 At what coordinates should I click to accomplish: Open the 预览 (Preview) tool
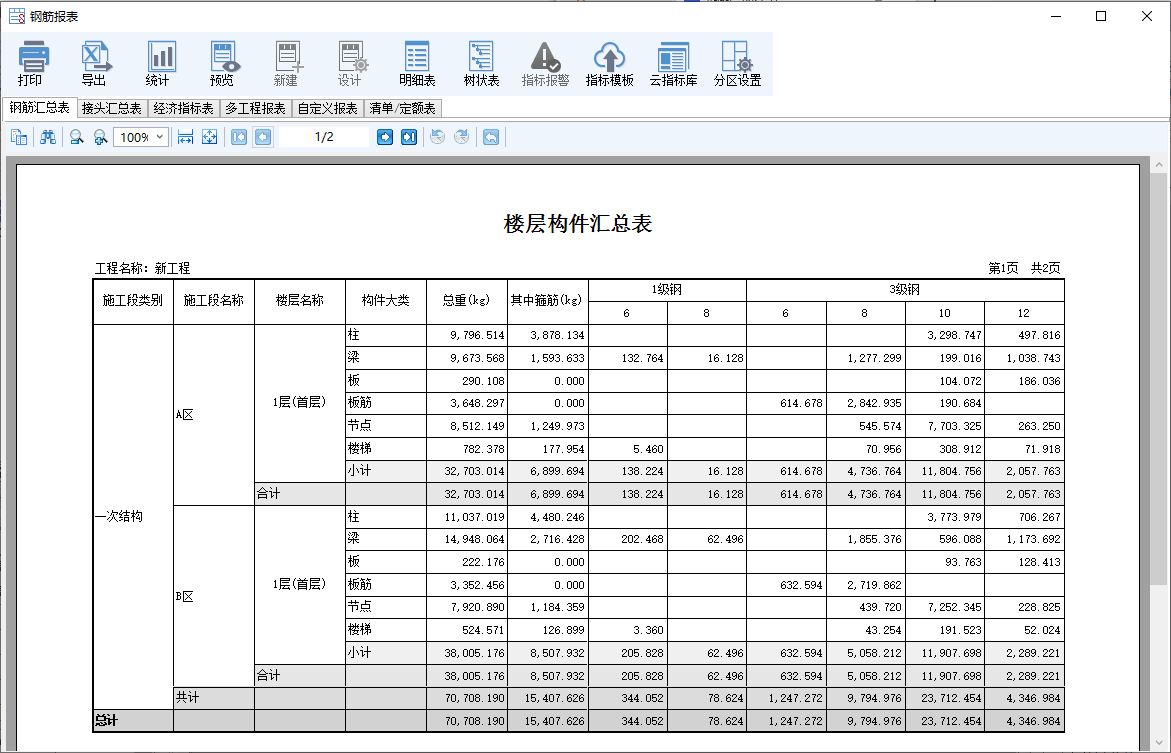[x=223, y=63]
